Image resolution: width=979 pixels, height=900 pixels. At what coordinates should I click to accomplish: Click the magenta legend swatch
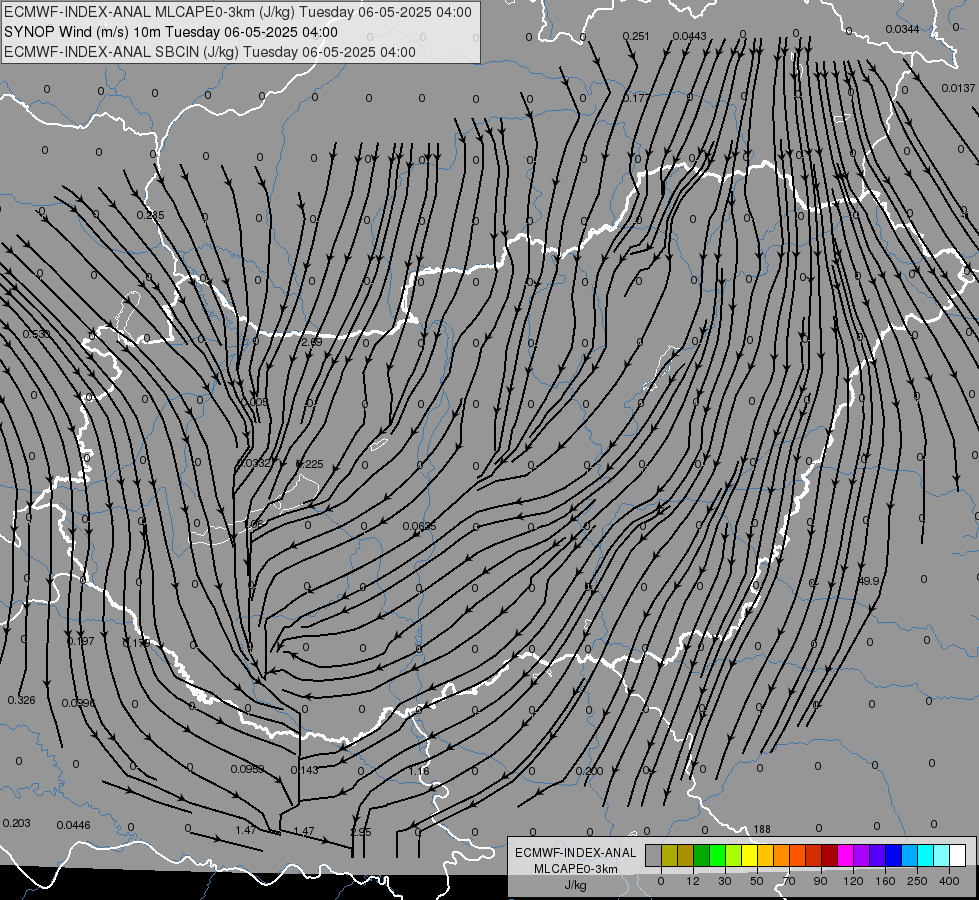click(845, 855)
